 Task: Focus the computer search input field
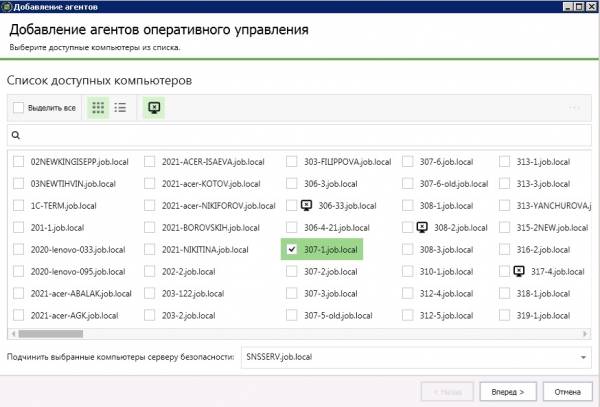[300, 134]
